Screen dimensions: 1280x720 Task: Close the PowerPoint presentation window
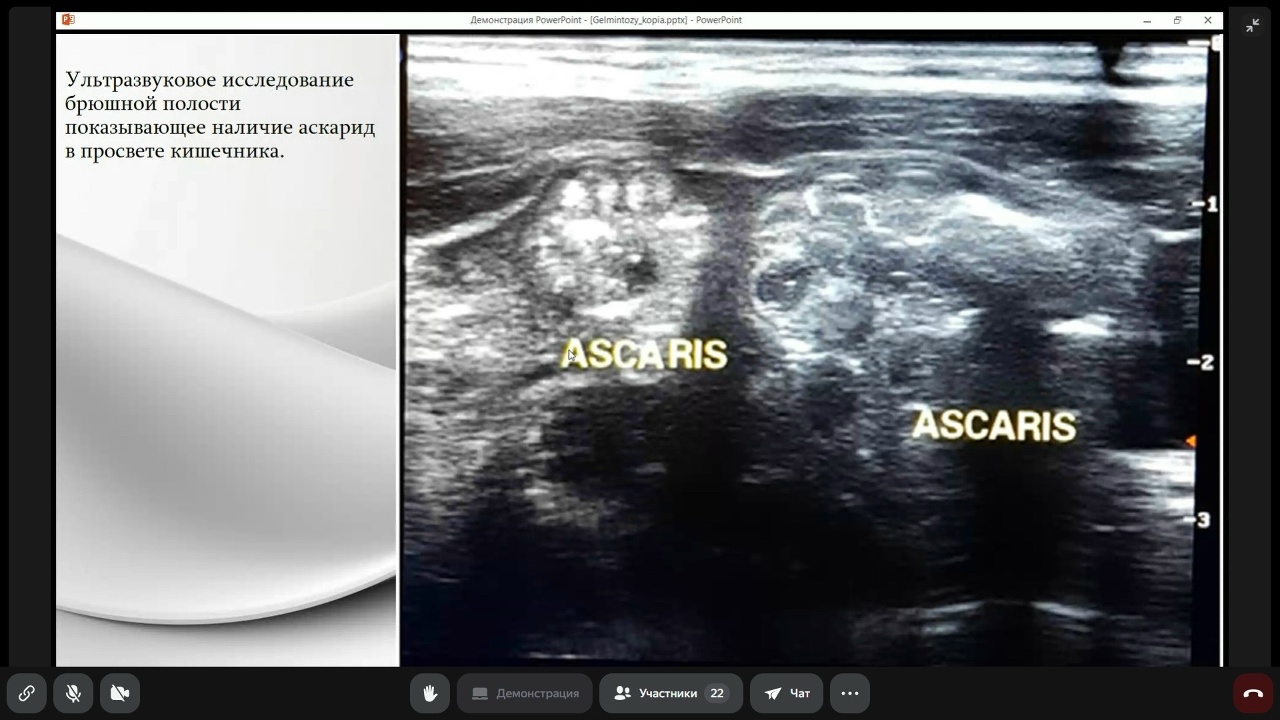[1208, 20]
